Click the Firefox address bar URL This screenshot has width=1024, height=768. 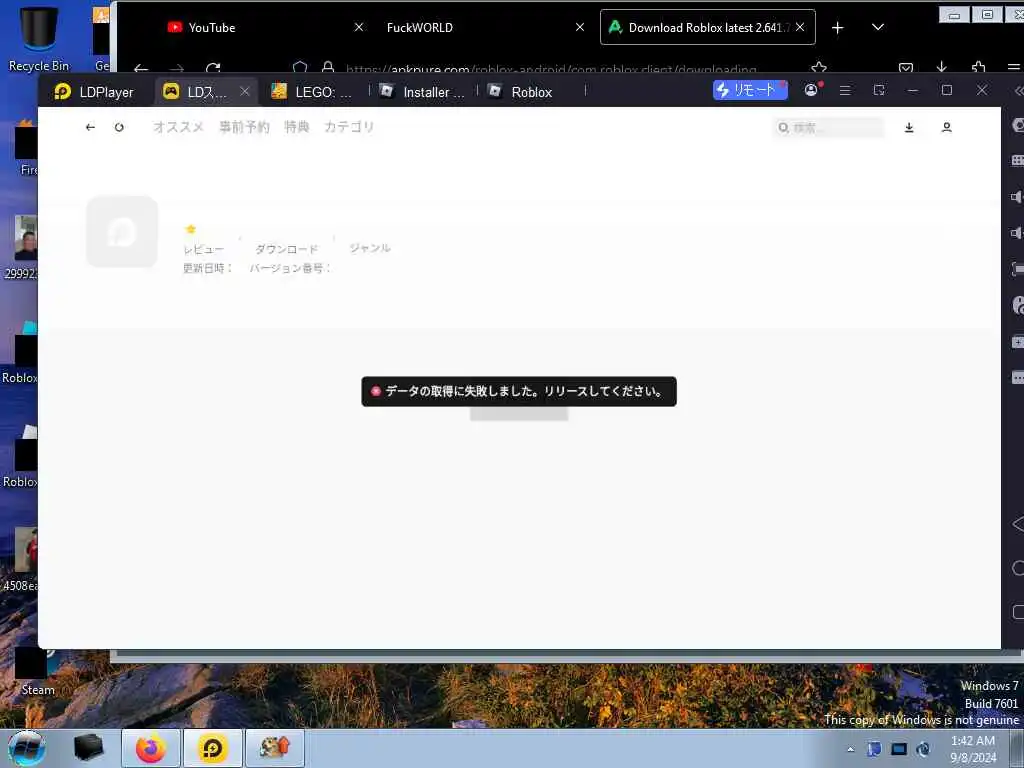click(551, 69)
